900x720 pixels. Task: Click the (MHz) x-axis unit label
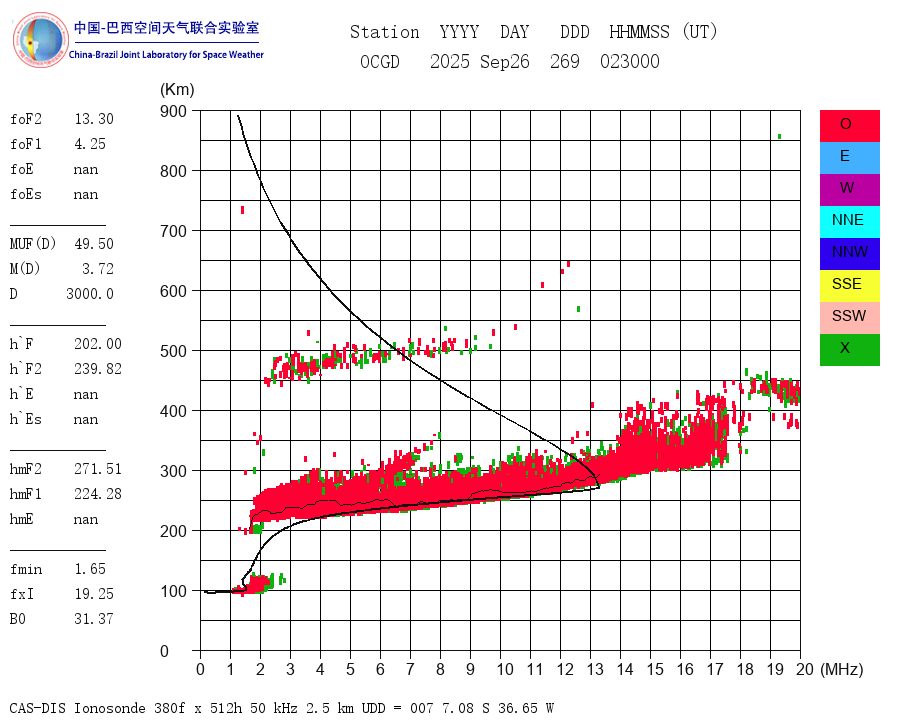point(842,669)
